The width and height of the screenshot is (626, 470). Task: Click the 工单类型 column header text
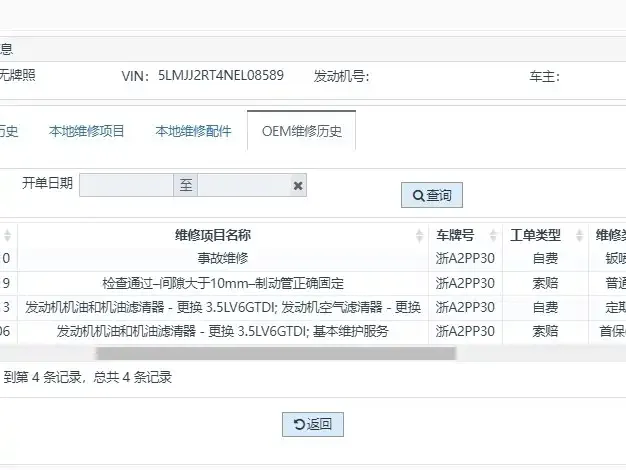coord(535,235)
